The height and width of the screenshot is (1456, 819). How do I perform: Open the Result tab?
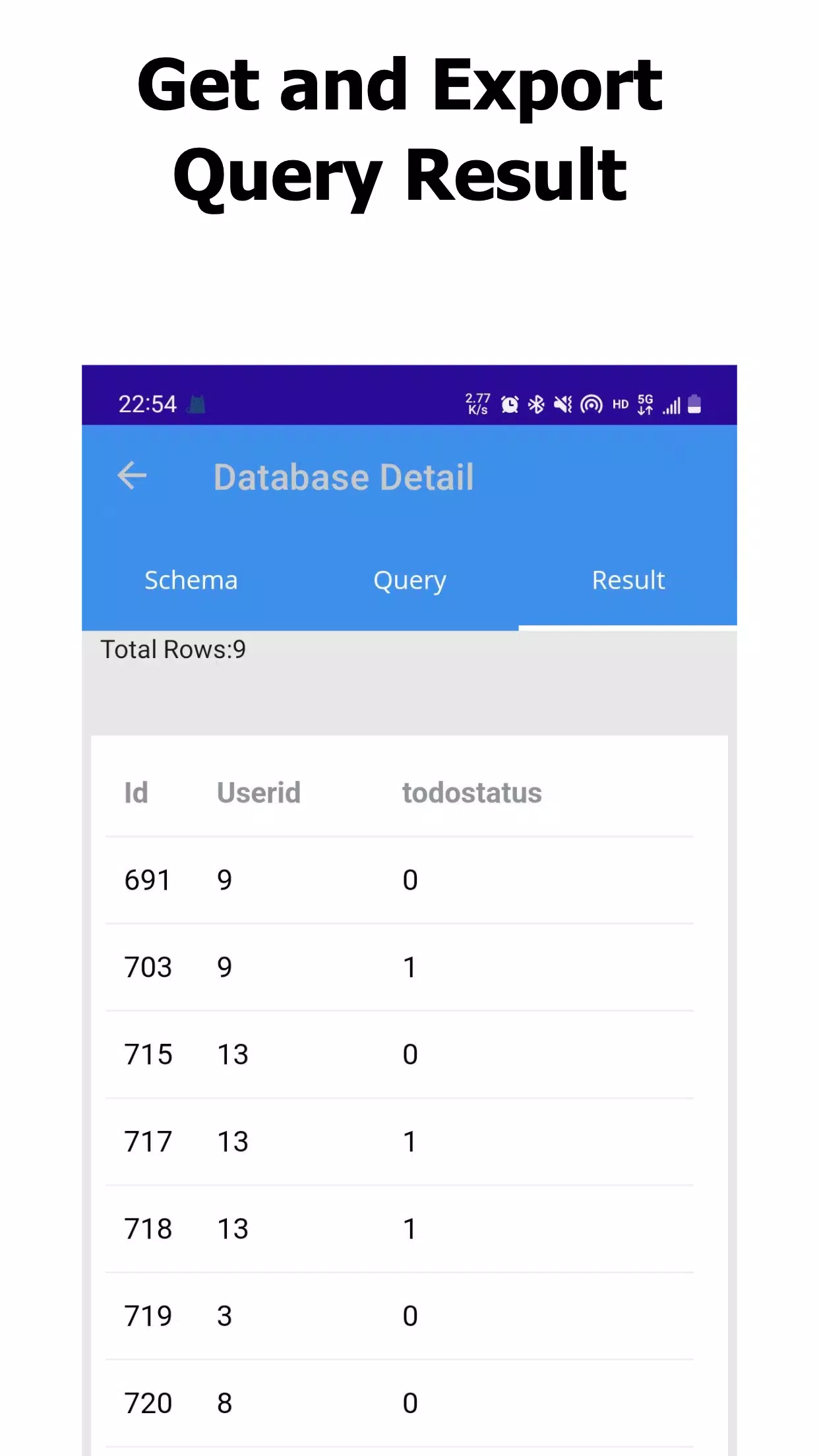[628, 580]
